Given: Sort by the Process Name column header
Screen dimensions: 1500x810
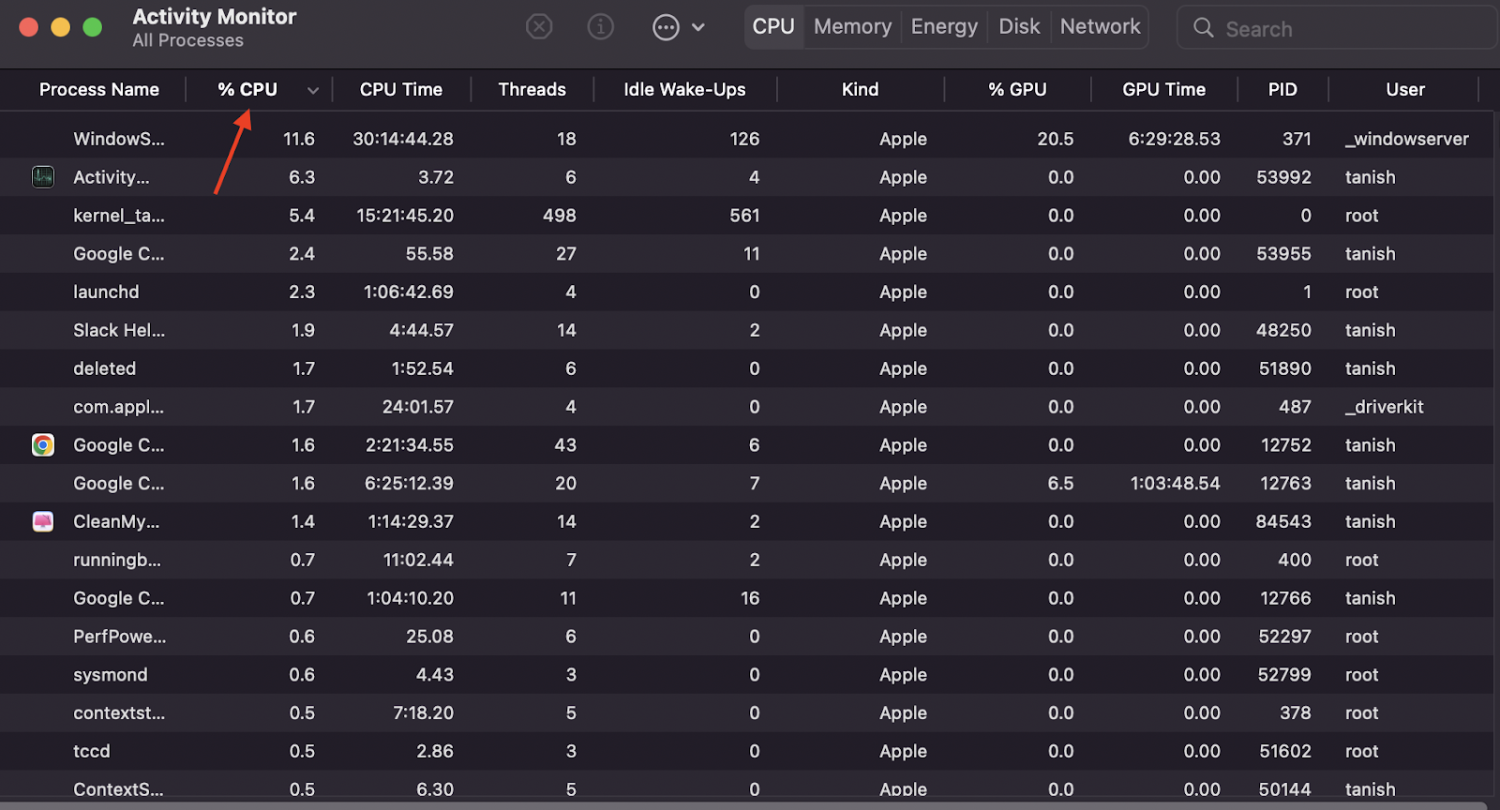Looking at the screenshot, I should [x=99, y=89].
